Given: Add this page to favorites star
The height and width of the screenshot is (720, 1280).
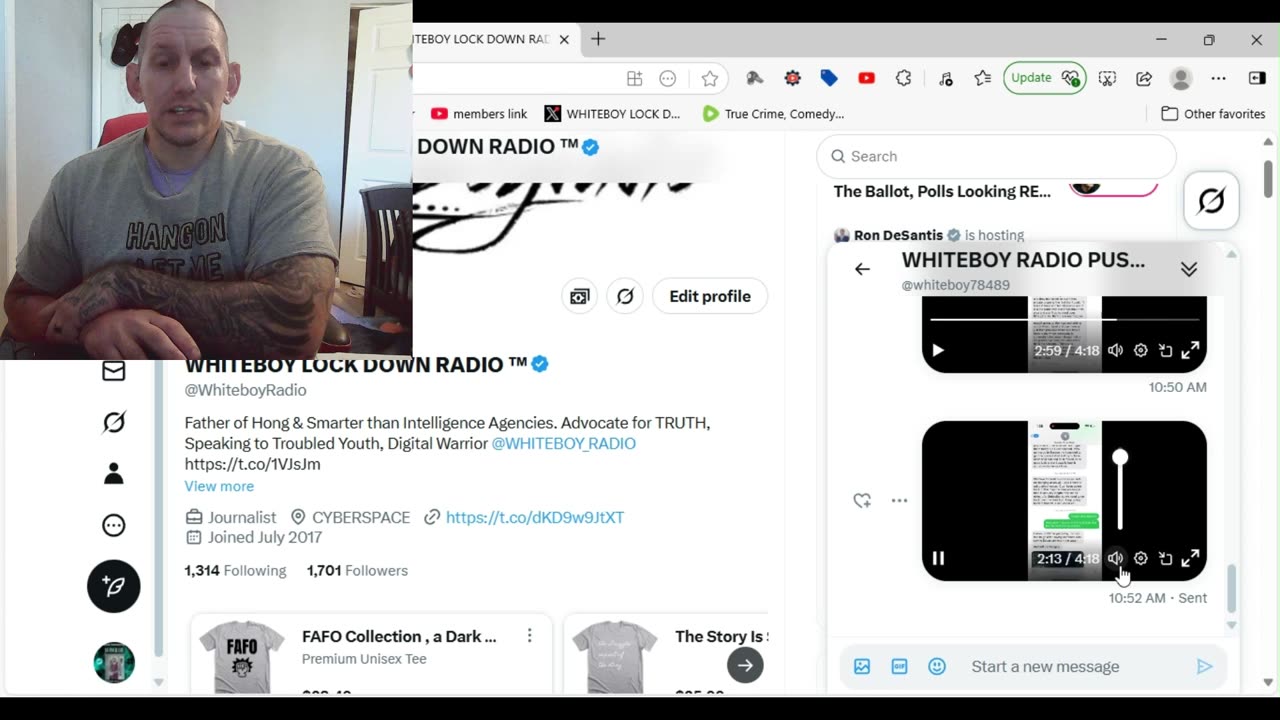Looking at the screenshot, I should 710,78.
